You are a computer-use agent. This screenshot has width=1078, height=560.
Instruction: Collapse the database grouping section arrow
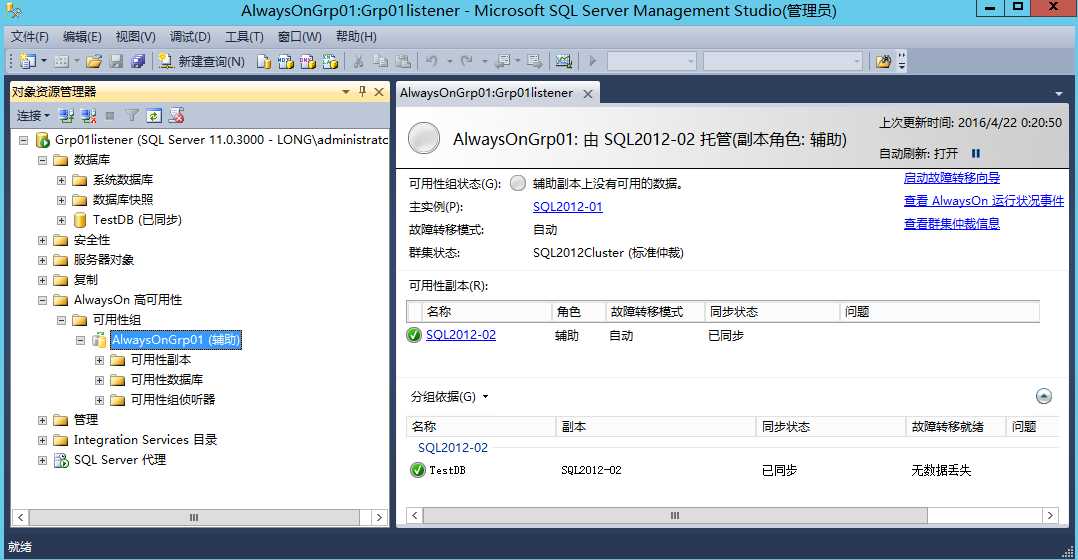[1044, 396]
